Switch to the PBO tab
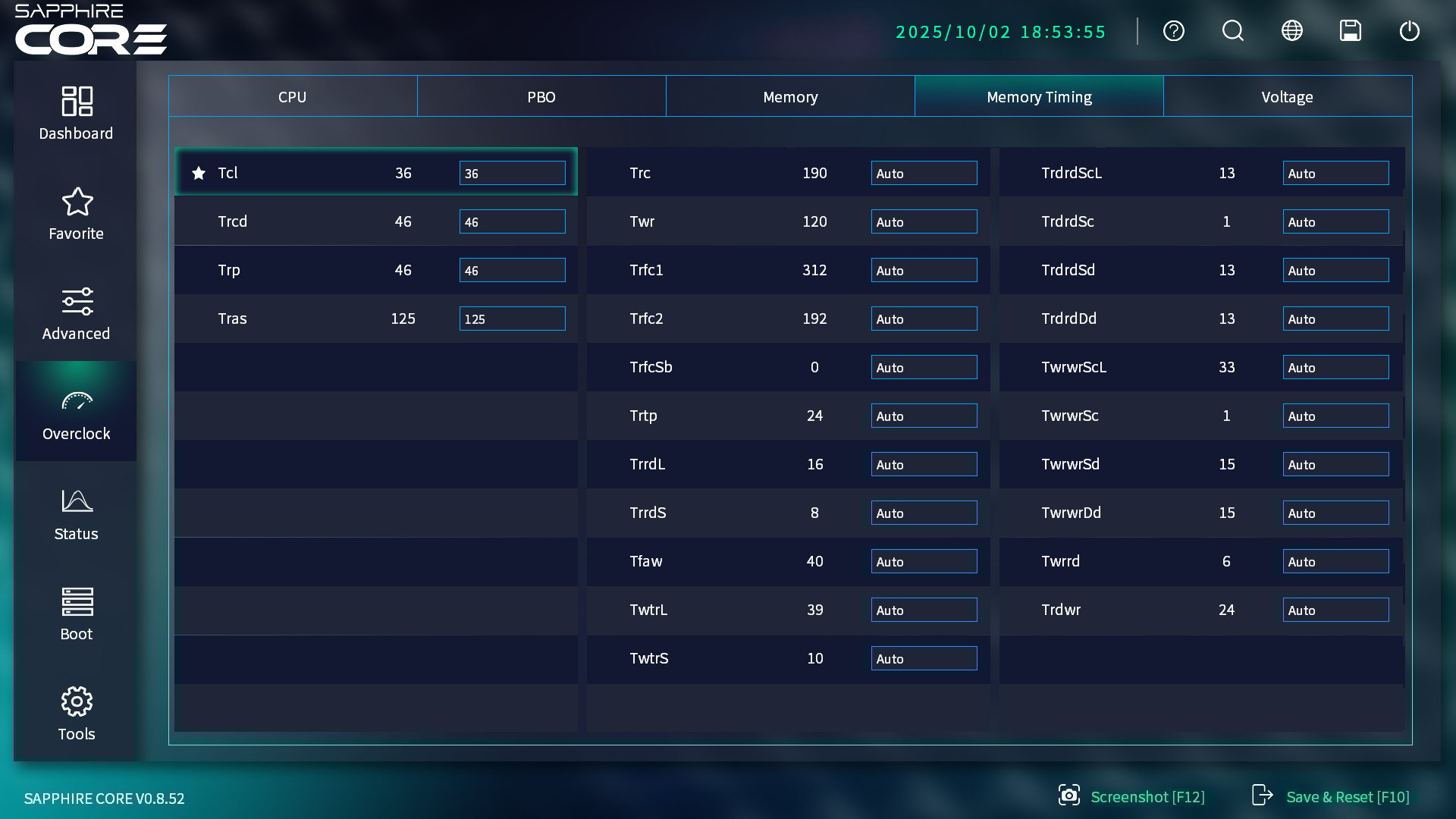 click(x=541, y=97)
